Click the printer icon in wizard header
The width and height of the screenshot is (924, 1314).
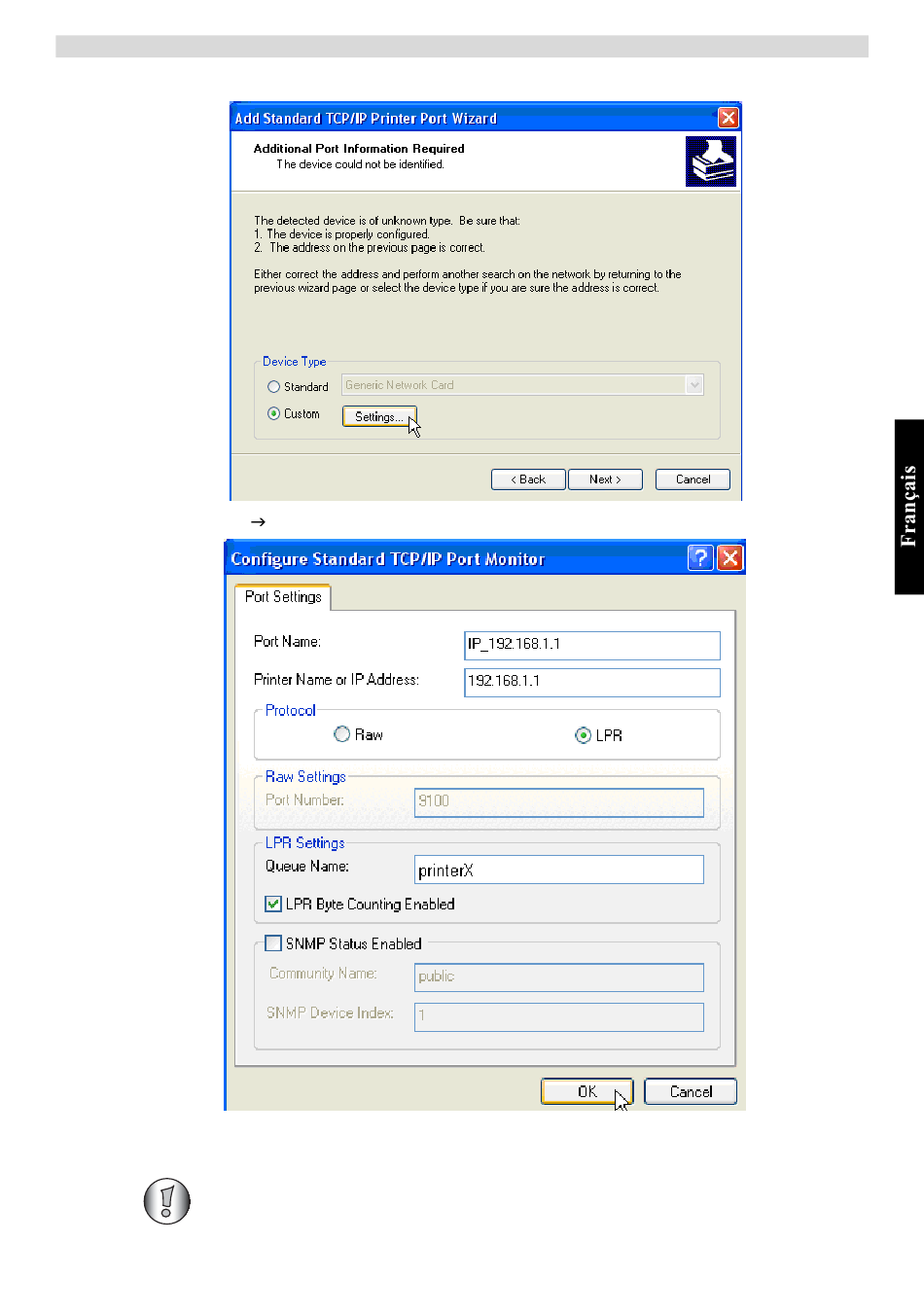click(x=711, y=161)
